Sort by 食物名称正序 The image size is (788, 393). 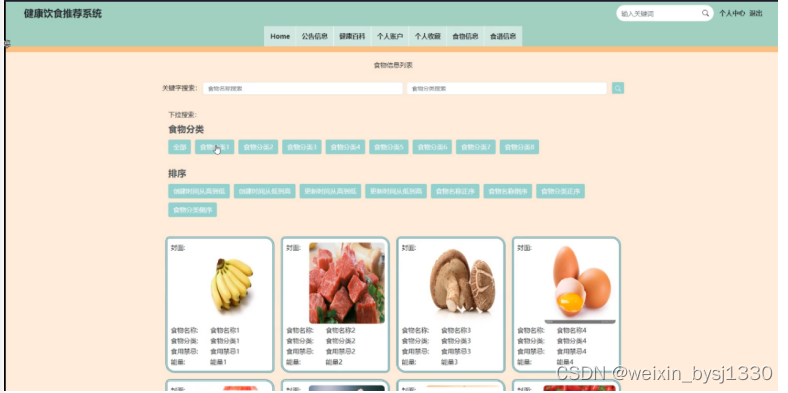click(x=455, y=191)
